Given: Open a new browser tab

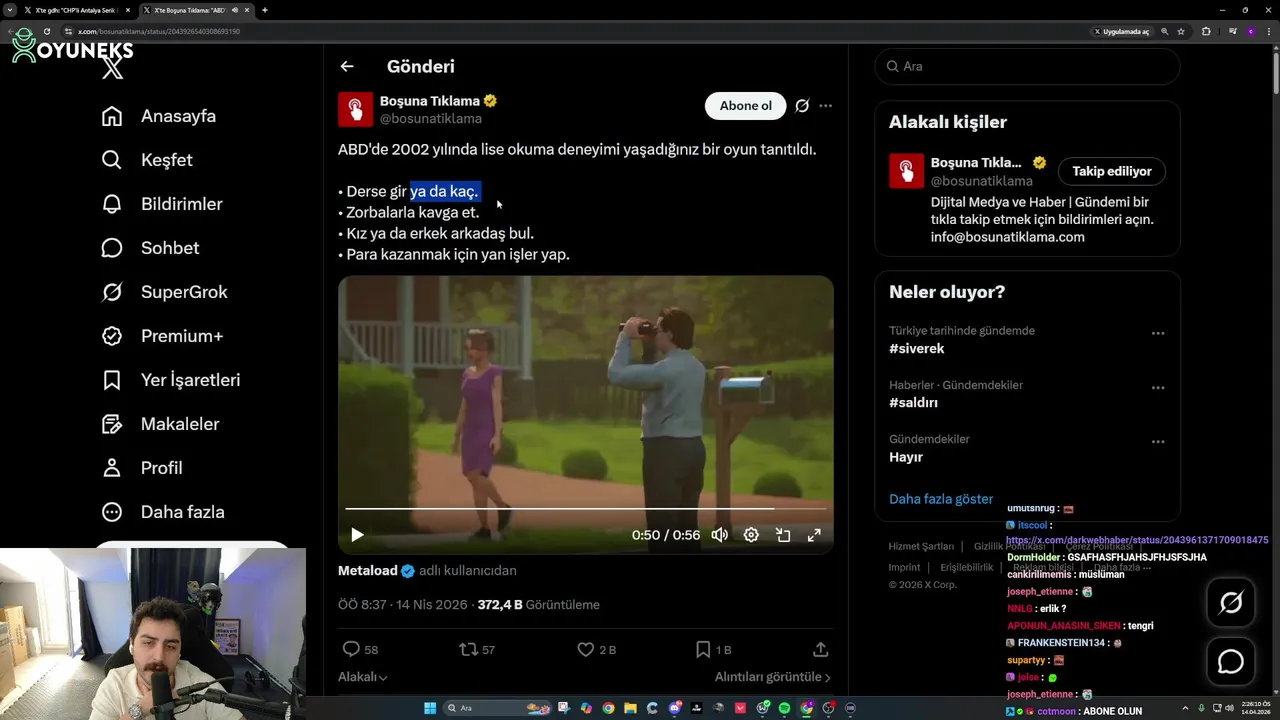Looking at the screenshot, I should point(264,10).
